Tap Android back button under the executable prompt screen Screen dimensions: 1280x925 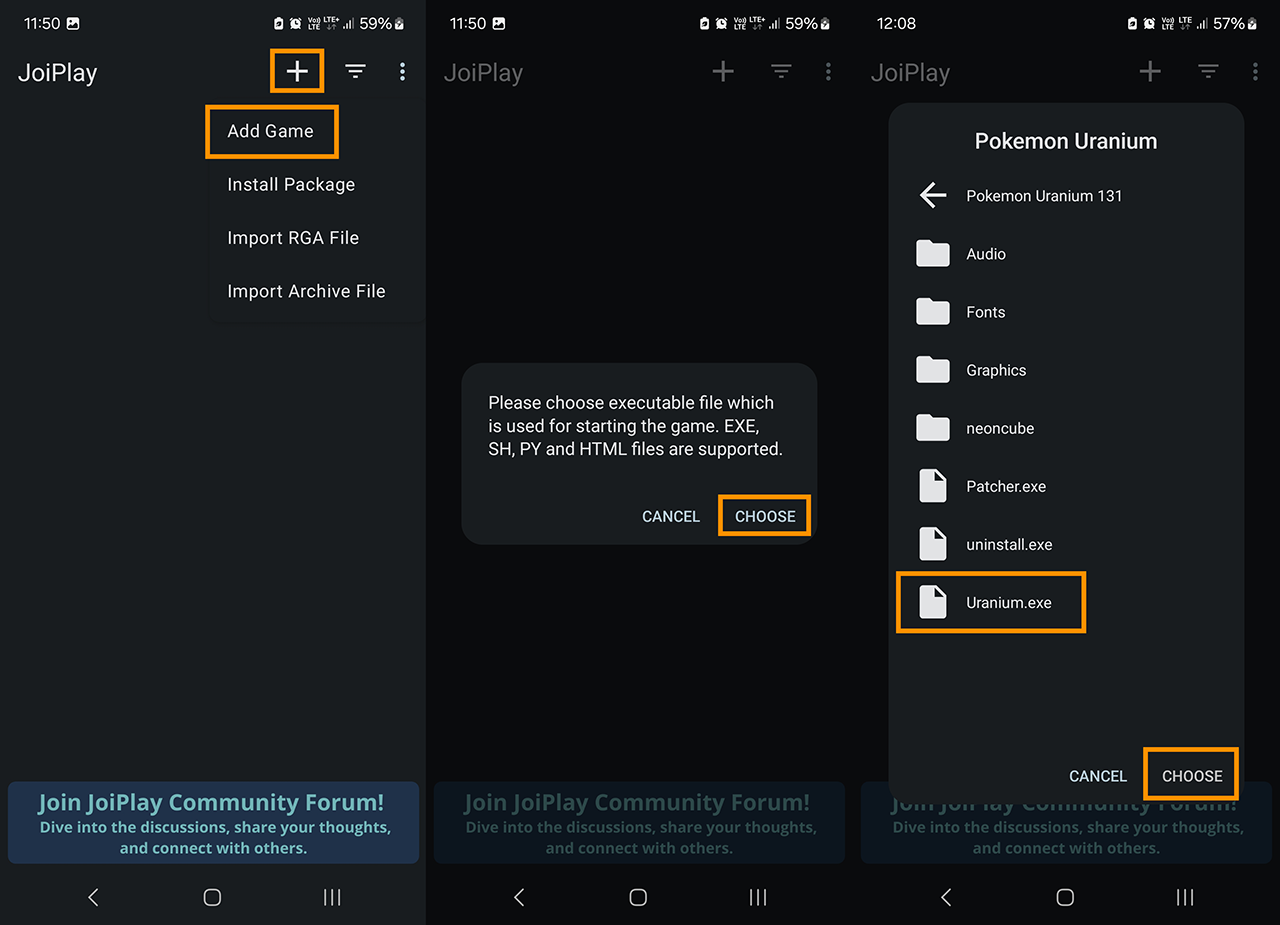519,897
